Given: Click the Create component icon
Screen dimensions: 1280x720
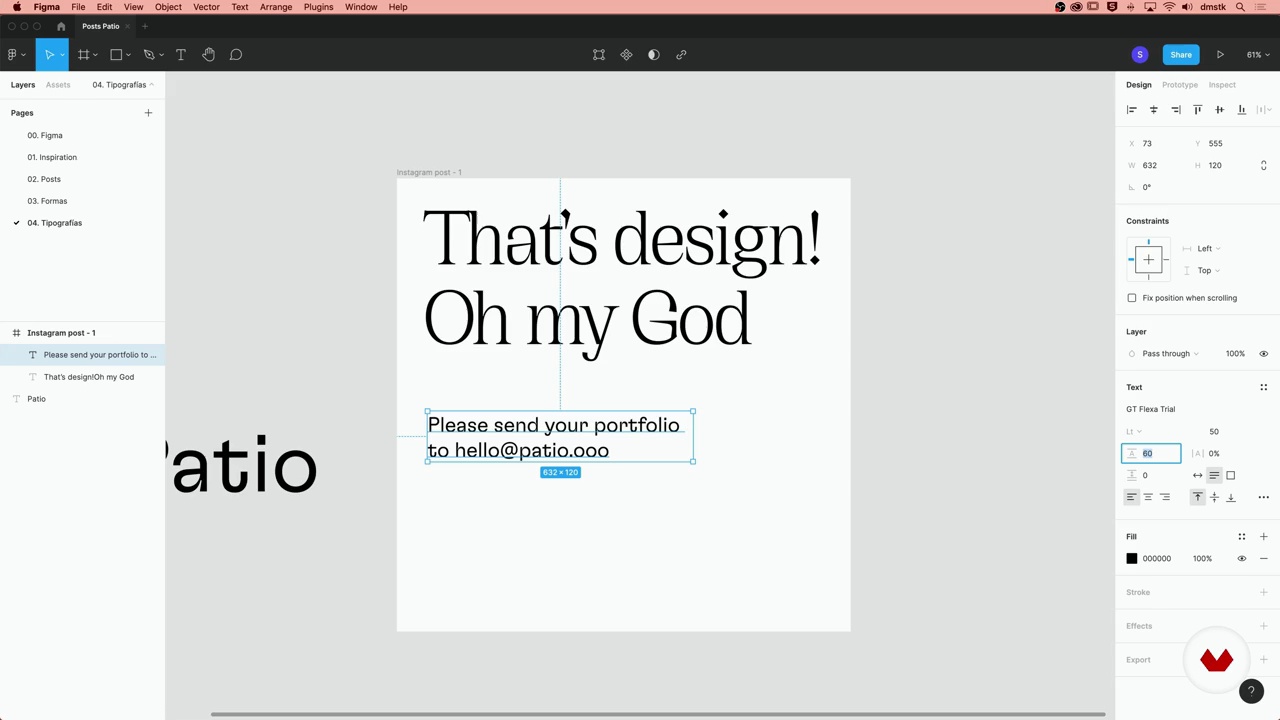Looking at the screenshot, I should 626,55.
